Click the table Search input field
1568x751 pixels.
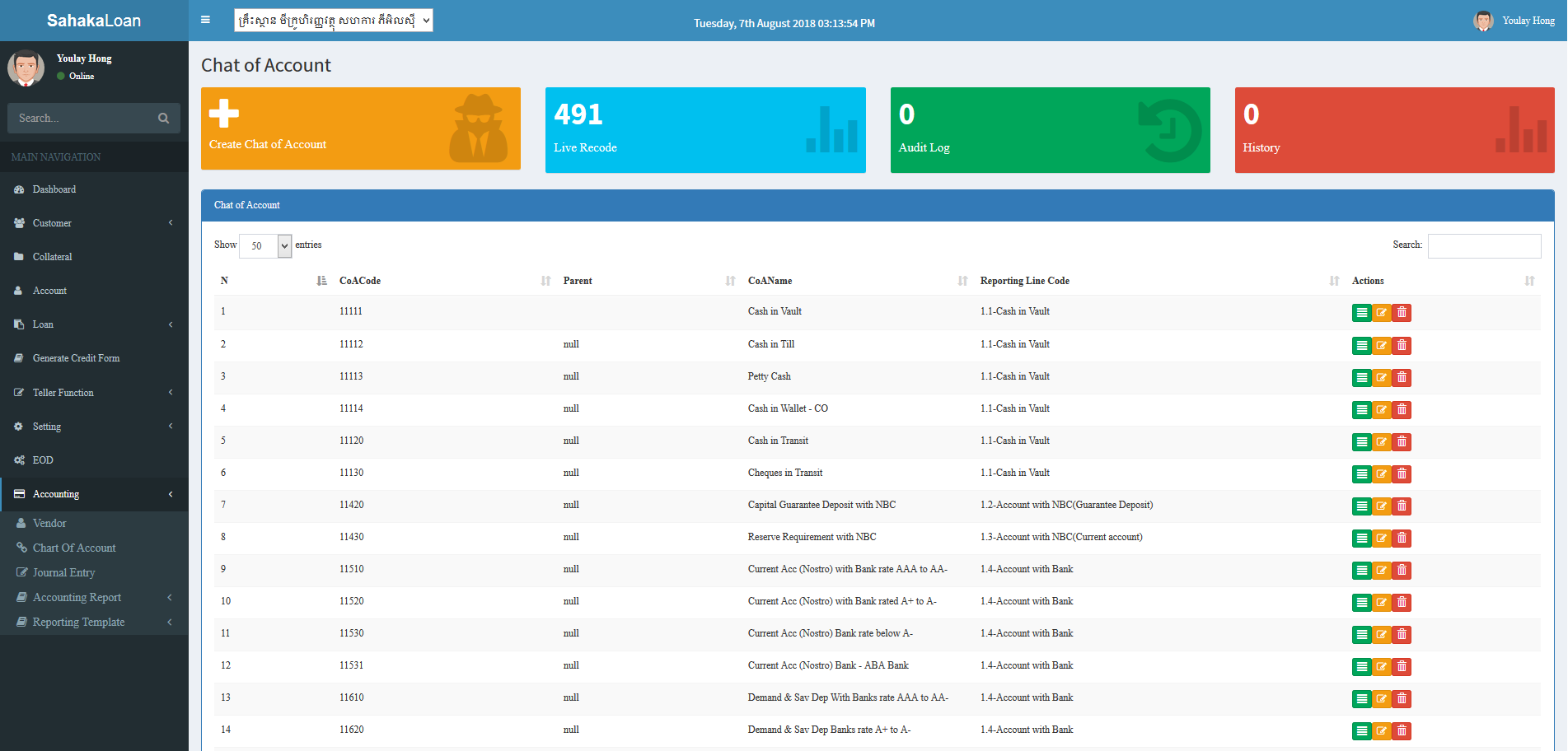coord(1484,245)
